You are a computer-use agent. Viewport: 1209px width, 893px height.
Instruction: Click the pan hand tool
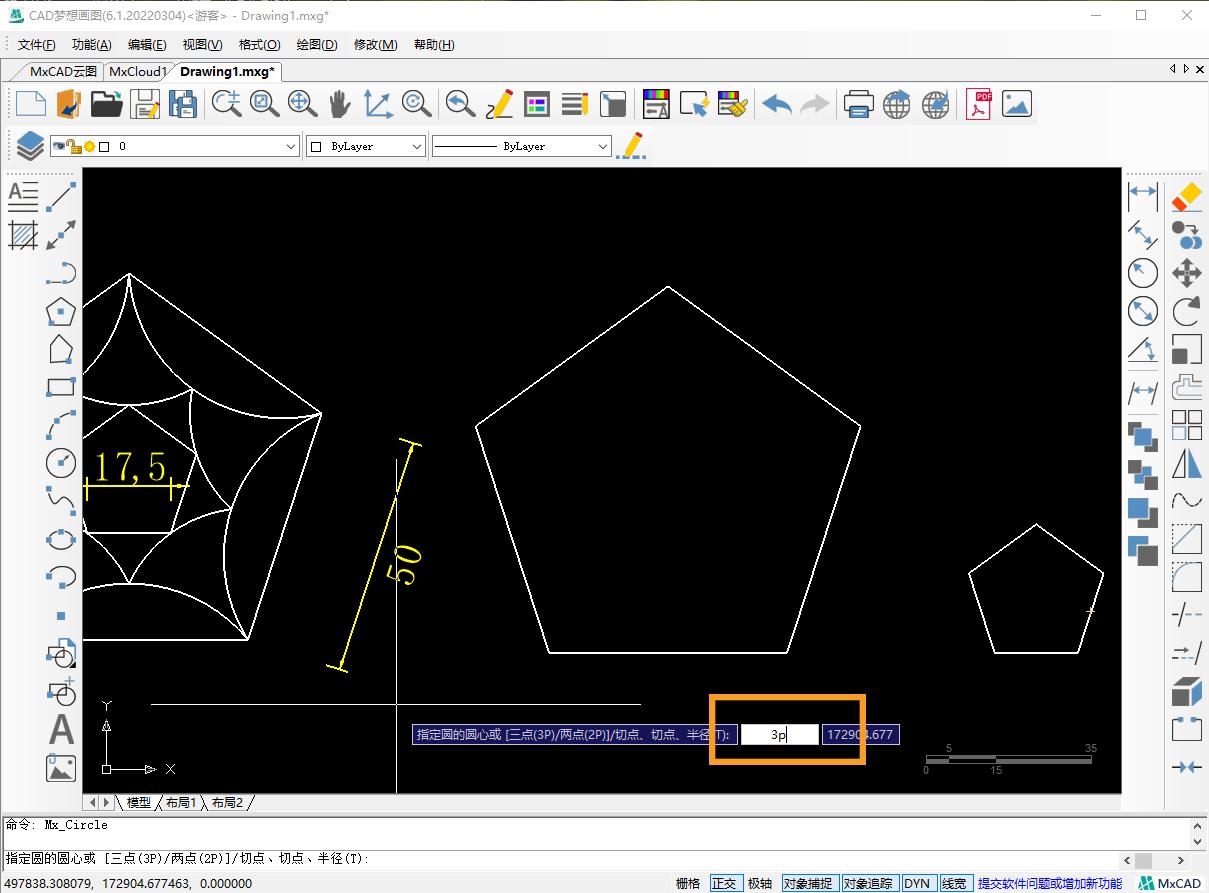click(x=340, y=104)
